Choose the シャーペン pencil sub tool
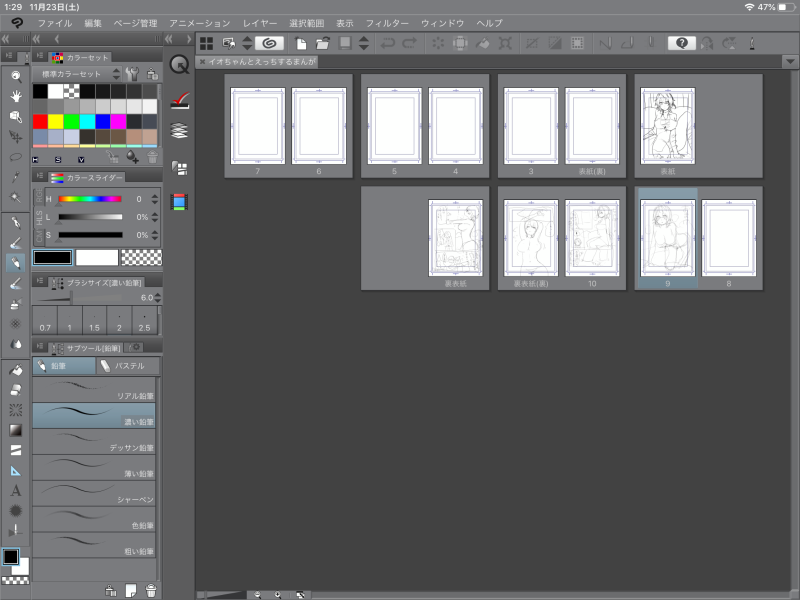800x600 pixels. pos(94,493)
